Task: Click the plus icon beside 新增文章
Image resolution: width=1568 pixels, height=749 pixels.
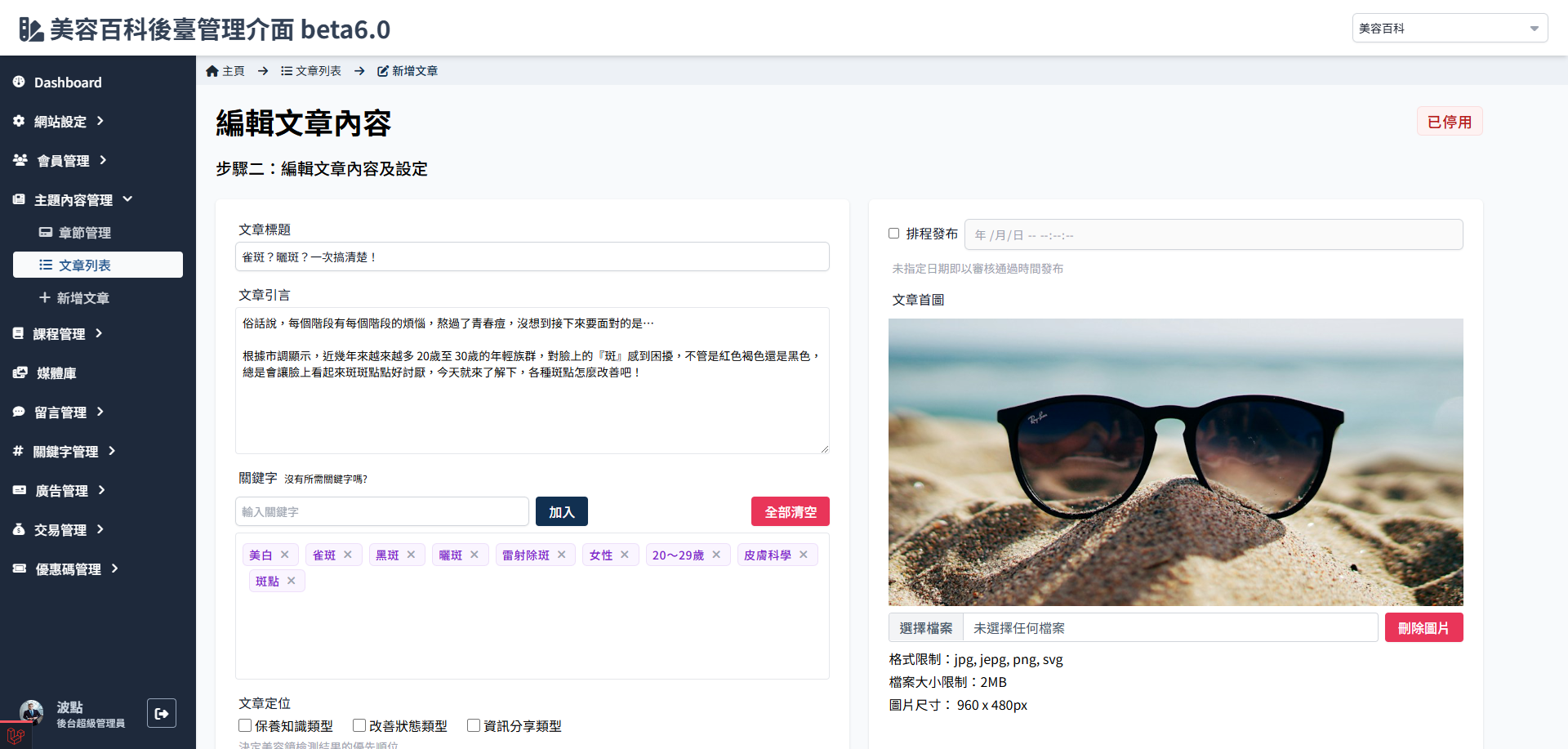Action: [45, 297]
